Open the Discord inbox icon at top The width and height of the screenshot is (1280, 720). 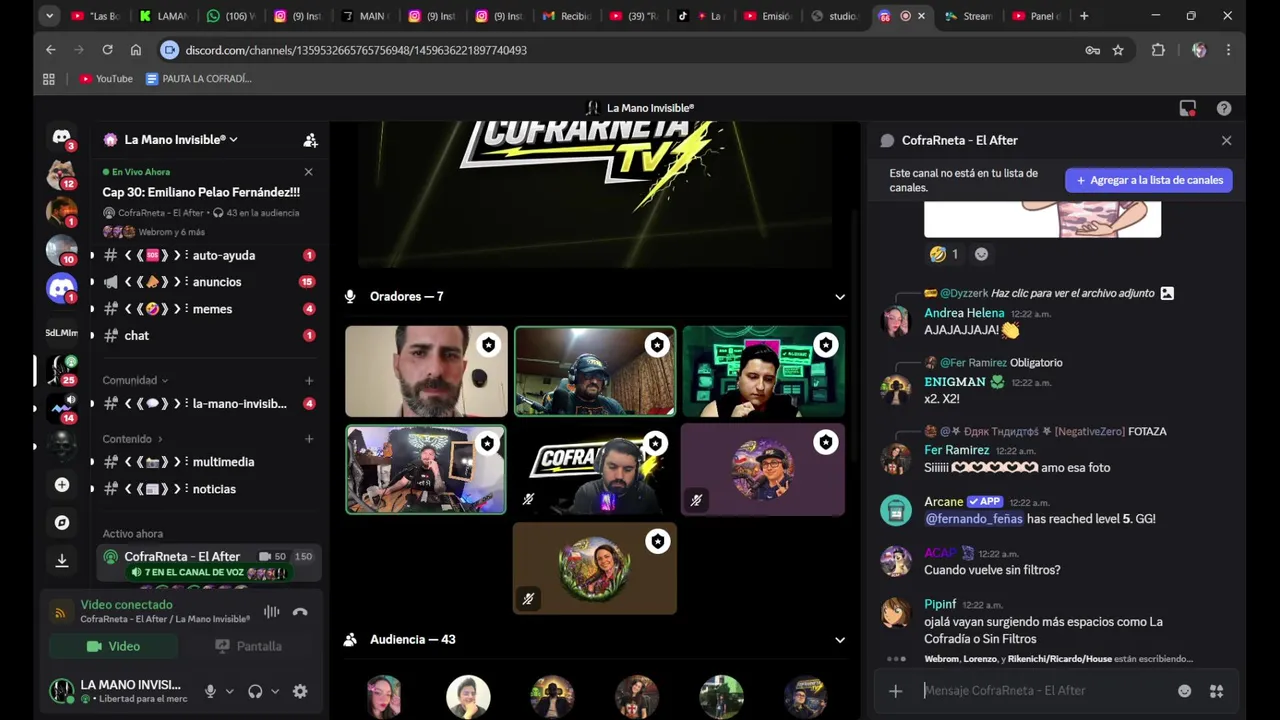[x=1187, y=108]
